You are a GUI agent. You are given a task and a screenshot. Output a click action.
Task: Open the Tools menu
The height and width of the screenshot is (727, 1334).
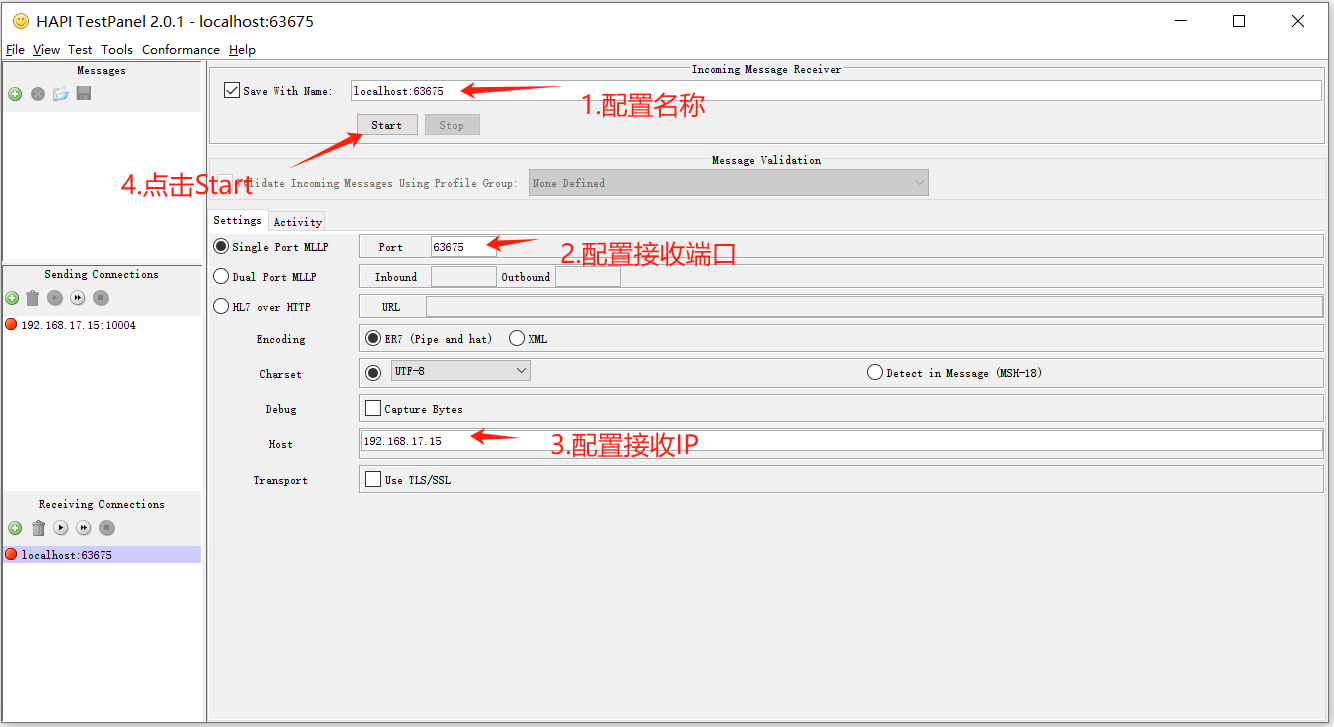(116, 50)
